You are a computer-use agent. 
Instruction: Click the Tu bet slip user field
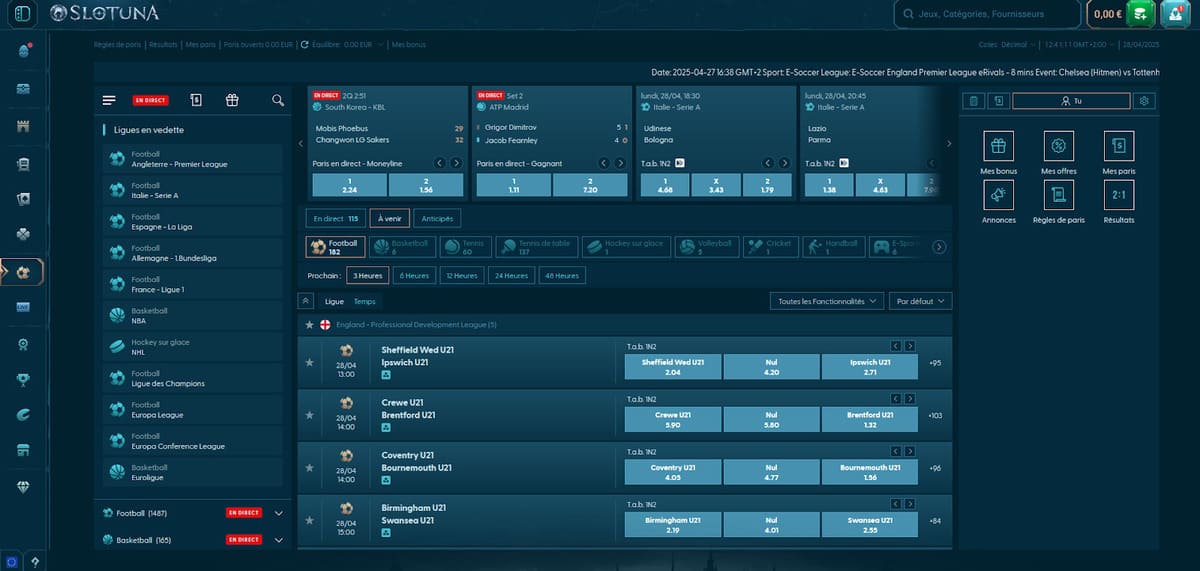coord(1071,101)
